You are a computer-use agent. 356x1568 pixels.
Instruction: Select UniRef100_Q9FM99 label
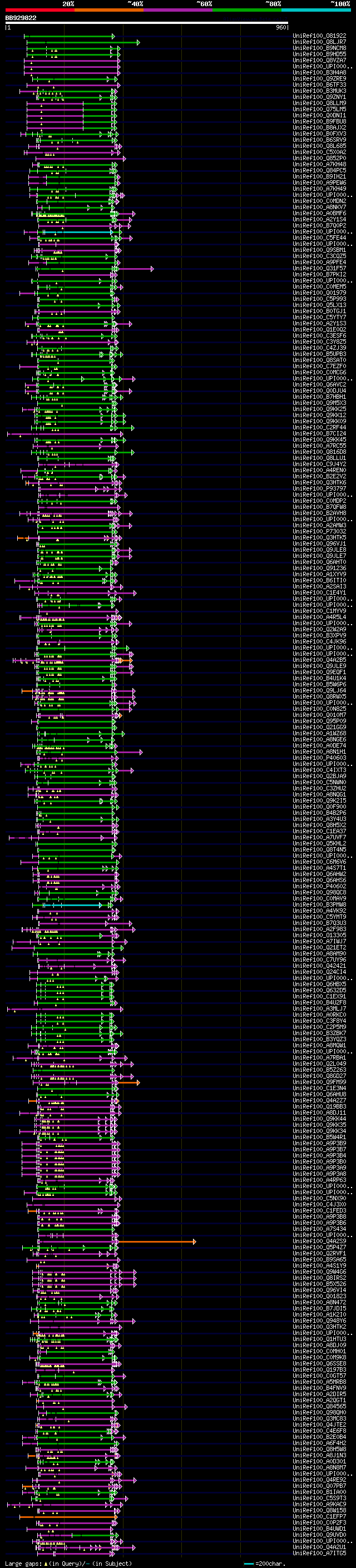319,1082
